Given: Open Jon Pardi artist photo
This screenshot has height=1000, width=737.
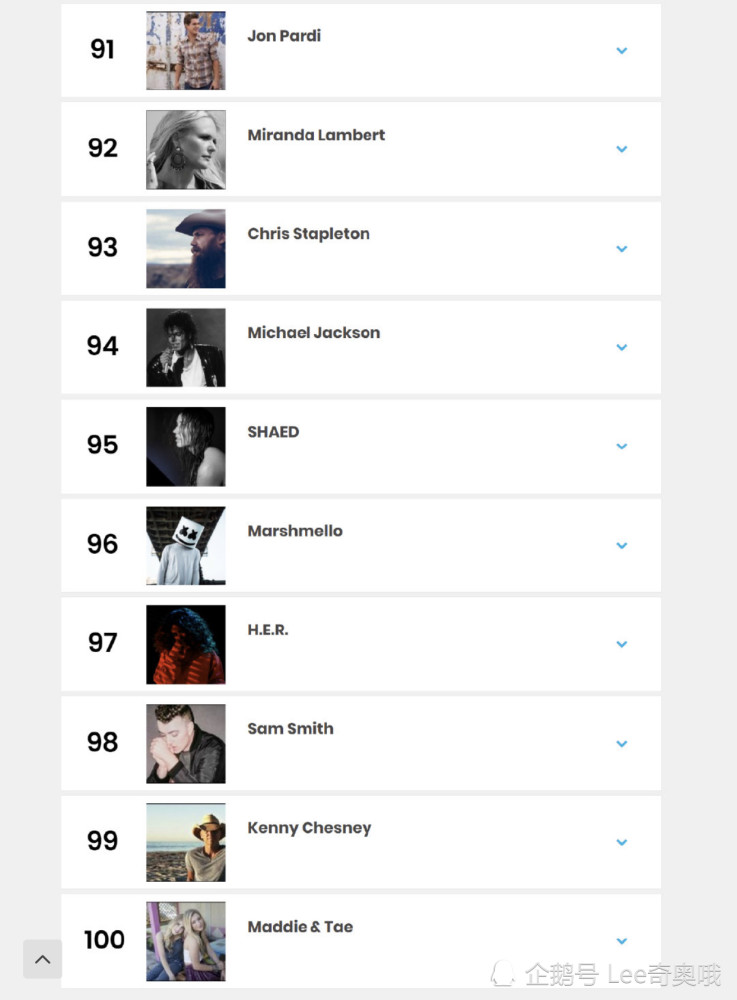Looking at the screenshot, I should (186, 50).
